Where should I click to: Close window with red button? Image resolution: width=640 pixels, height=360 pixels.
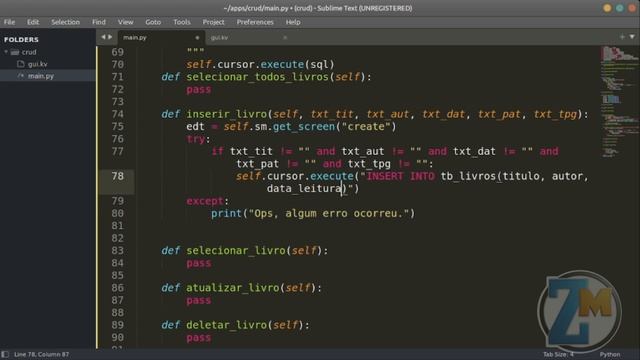[x=632, y=8]
